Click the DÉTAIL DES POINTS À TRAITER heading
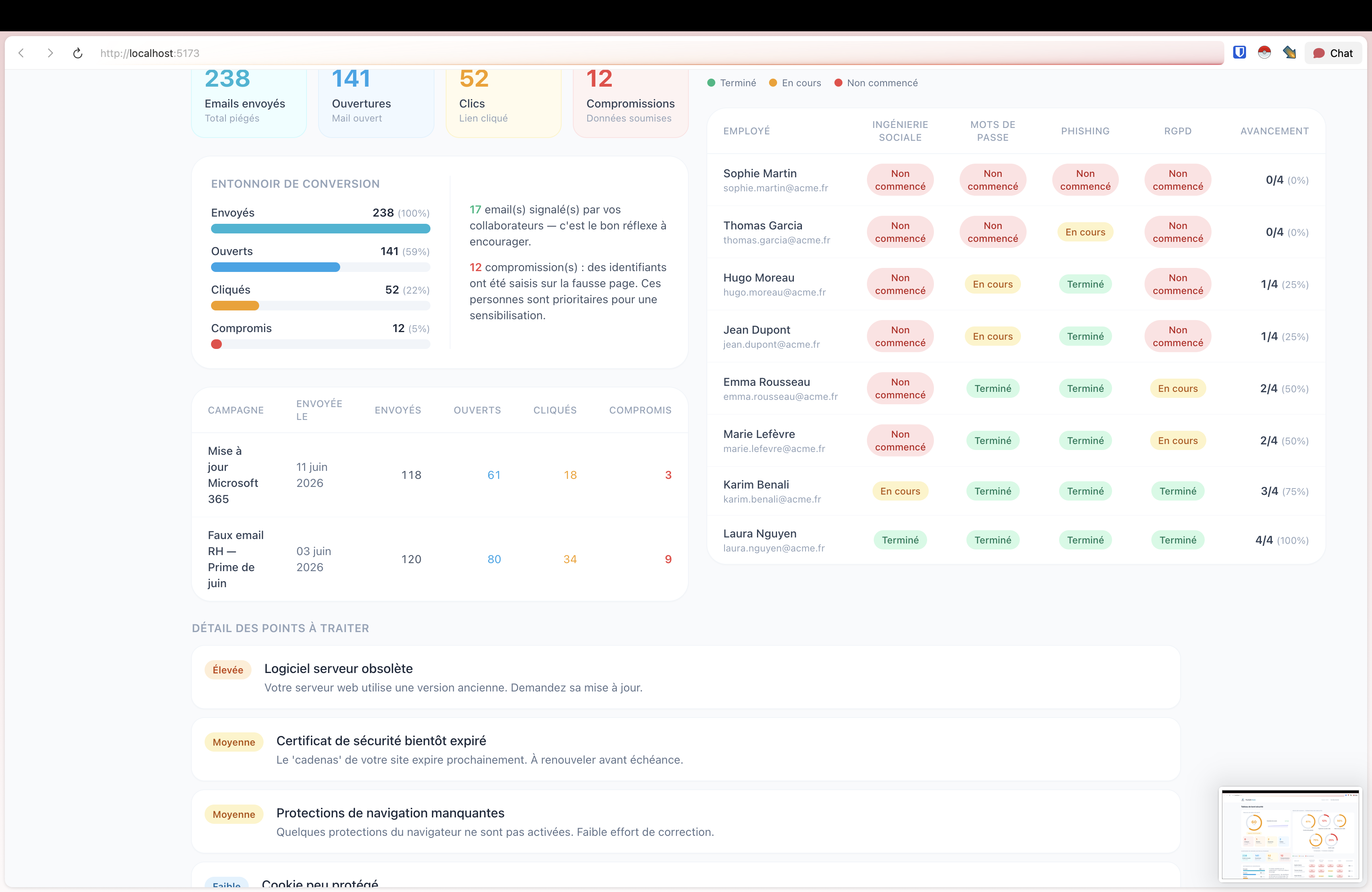Viewport: 1372px width, 892px height. pos(280,628)
